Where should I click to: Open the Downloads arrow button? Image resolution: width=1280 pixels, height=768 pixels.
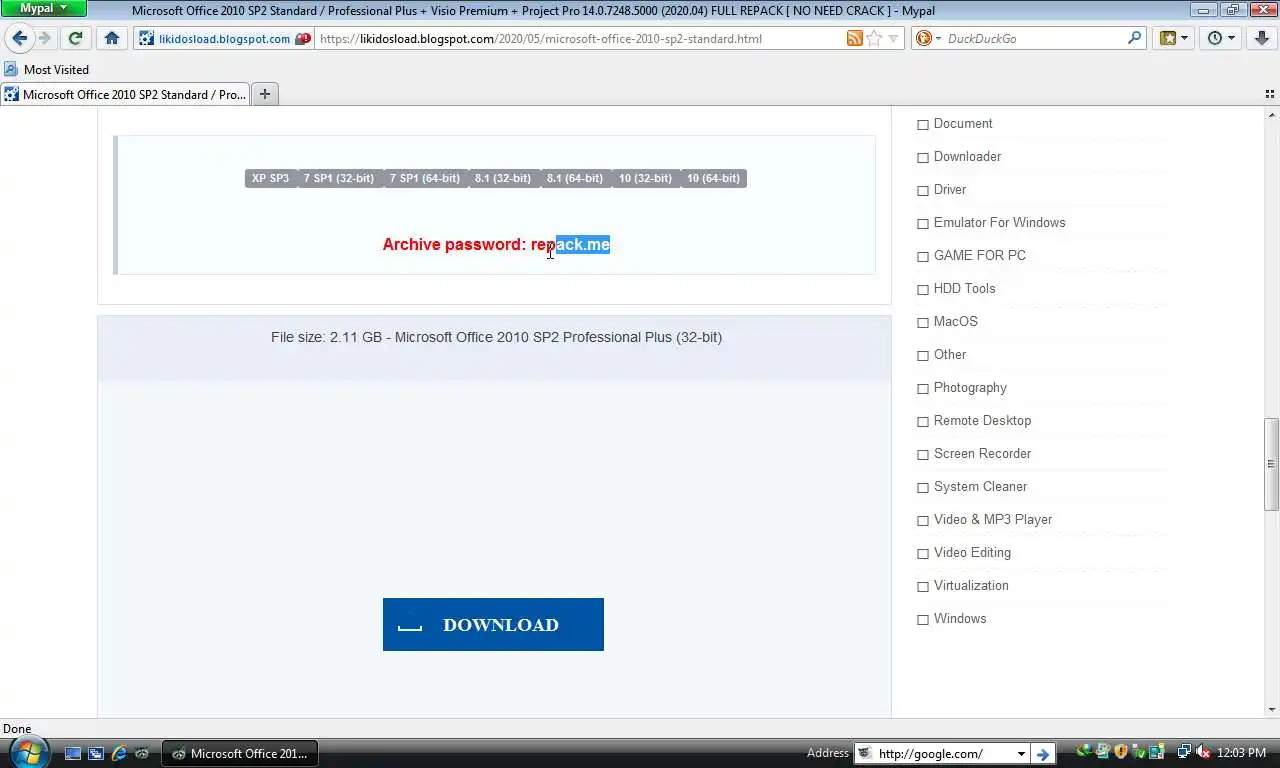1262,38
